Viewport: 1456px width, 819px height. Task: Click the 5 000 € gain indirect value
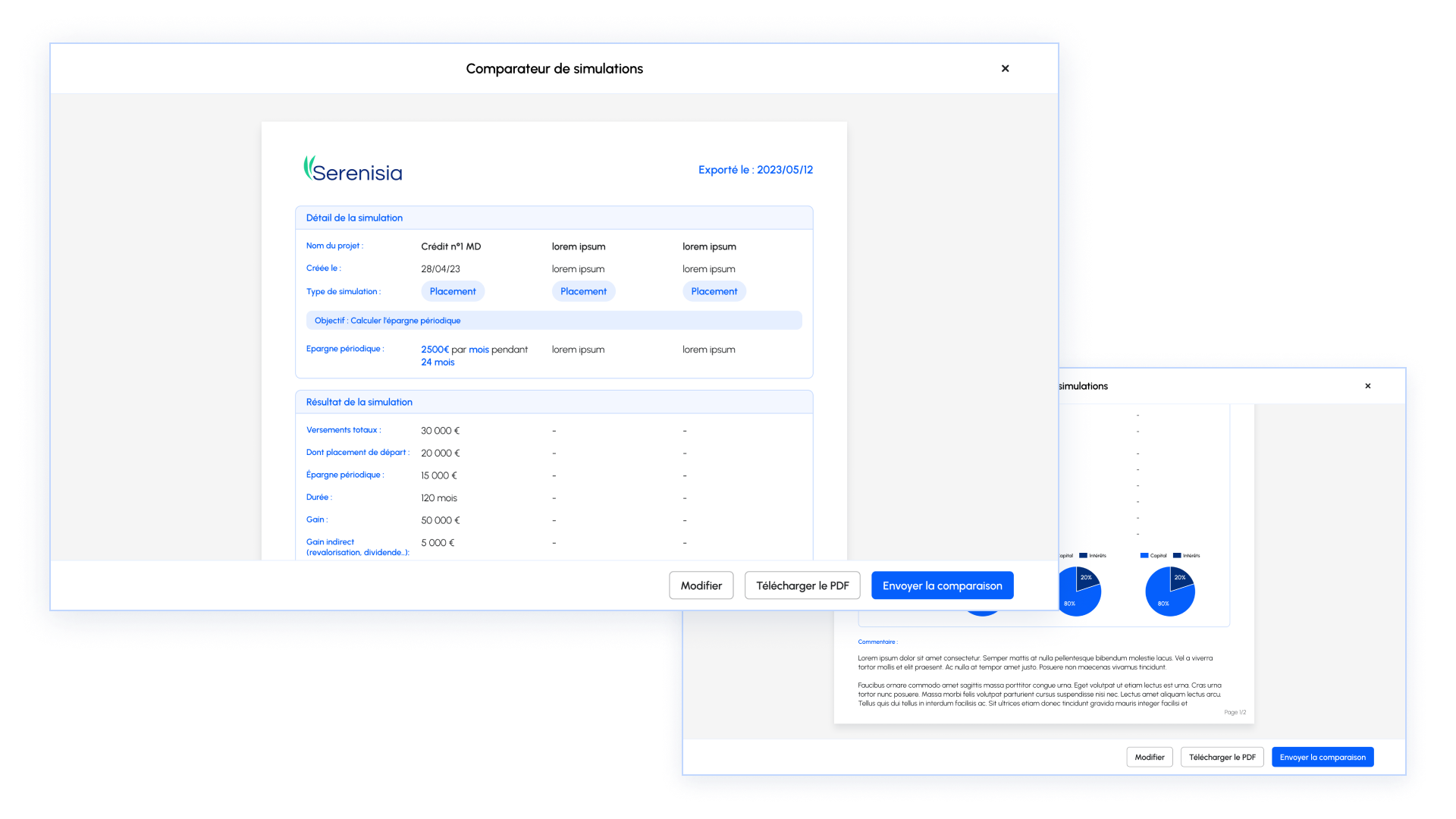tap(438, 543)
